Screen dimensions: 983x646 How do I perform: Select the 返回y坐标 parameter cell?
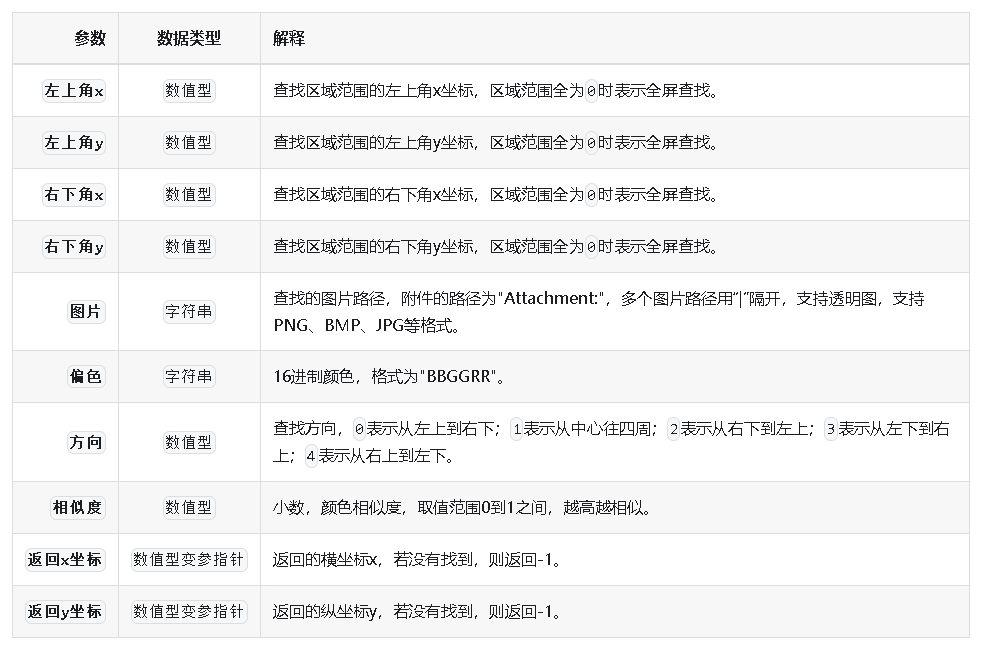click(x=65, y=612)
